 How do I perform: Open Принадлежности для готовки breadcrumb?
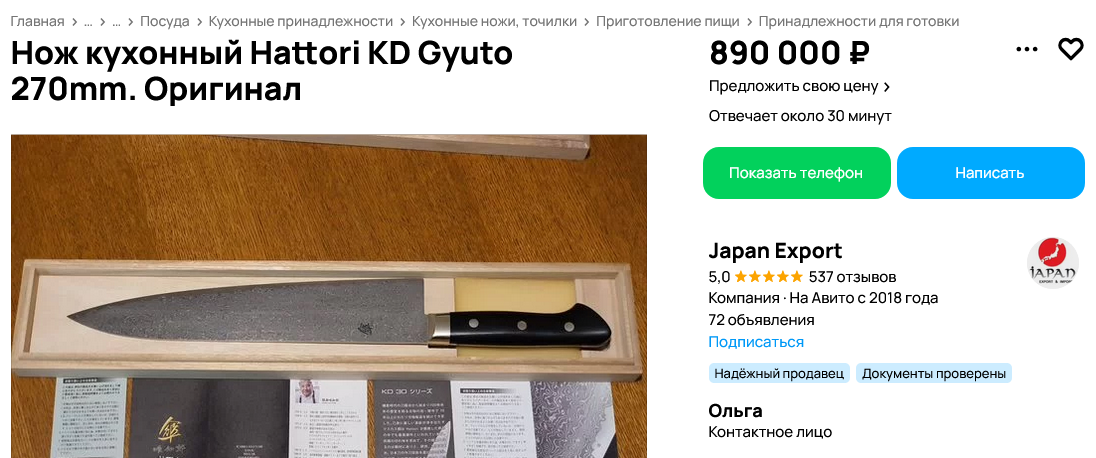tap(858, 22)
